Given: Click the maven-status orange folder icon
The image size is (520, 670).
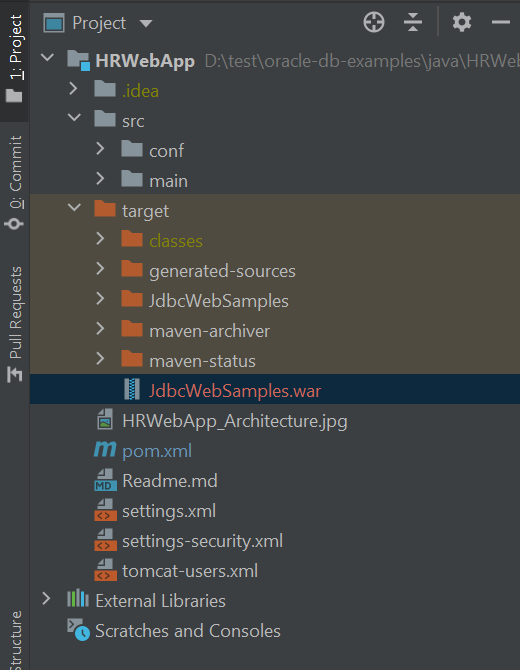Looking at the screenshot, I should pyautogui.click(x=132, y=359).
